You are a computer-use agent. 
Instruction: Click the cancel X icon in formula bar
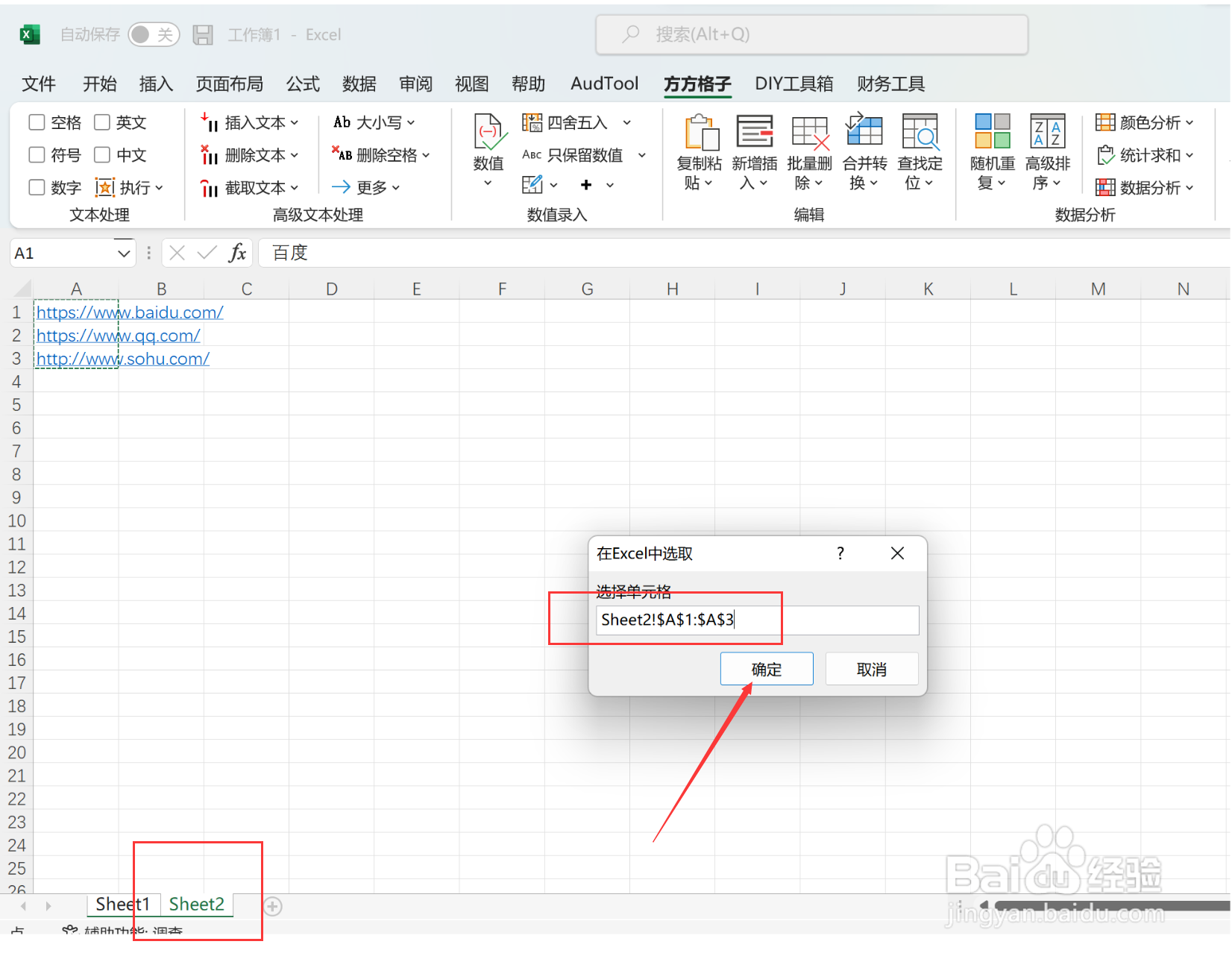(x=177, y=253)
